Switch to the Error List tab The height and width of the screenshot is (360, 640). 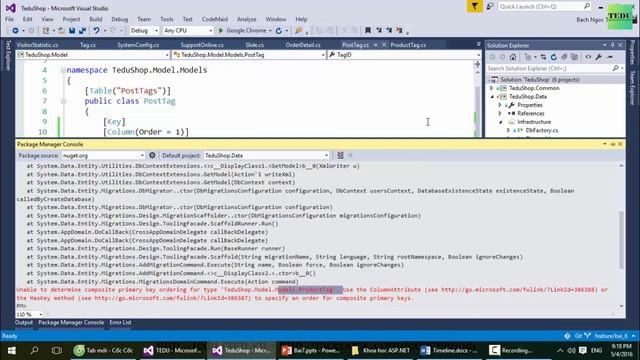[120, 322]
